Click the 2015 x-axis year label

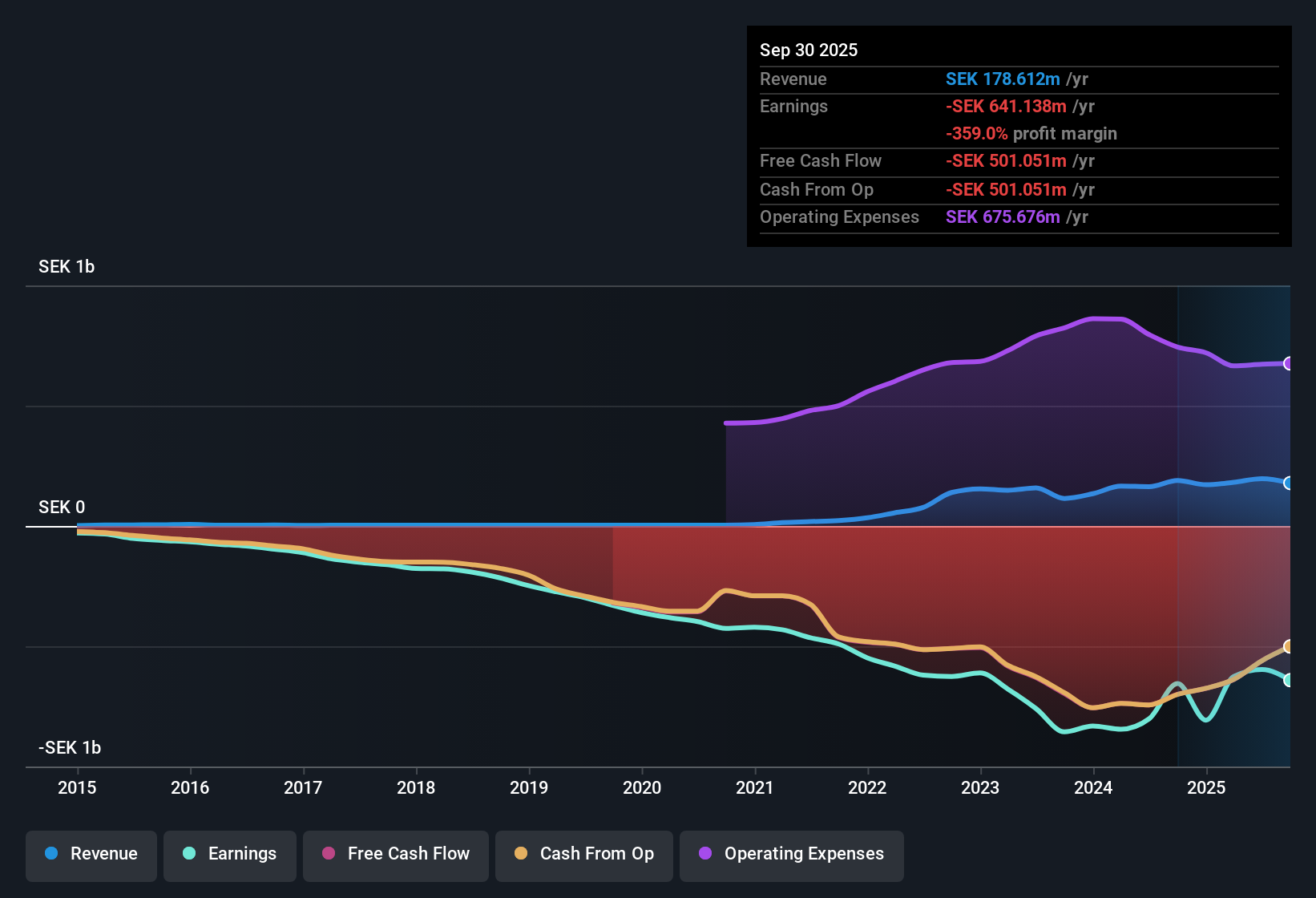(77, 787)
